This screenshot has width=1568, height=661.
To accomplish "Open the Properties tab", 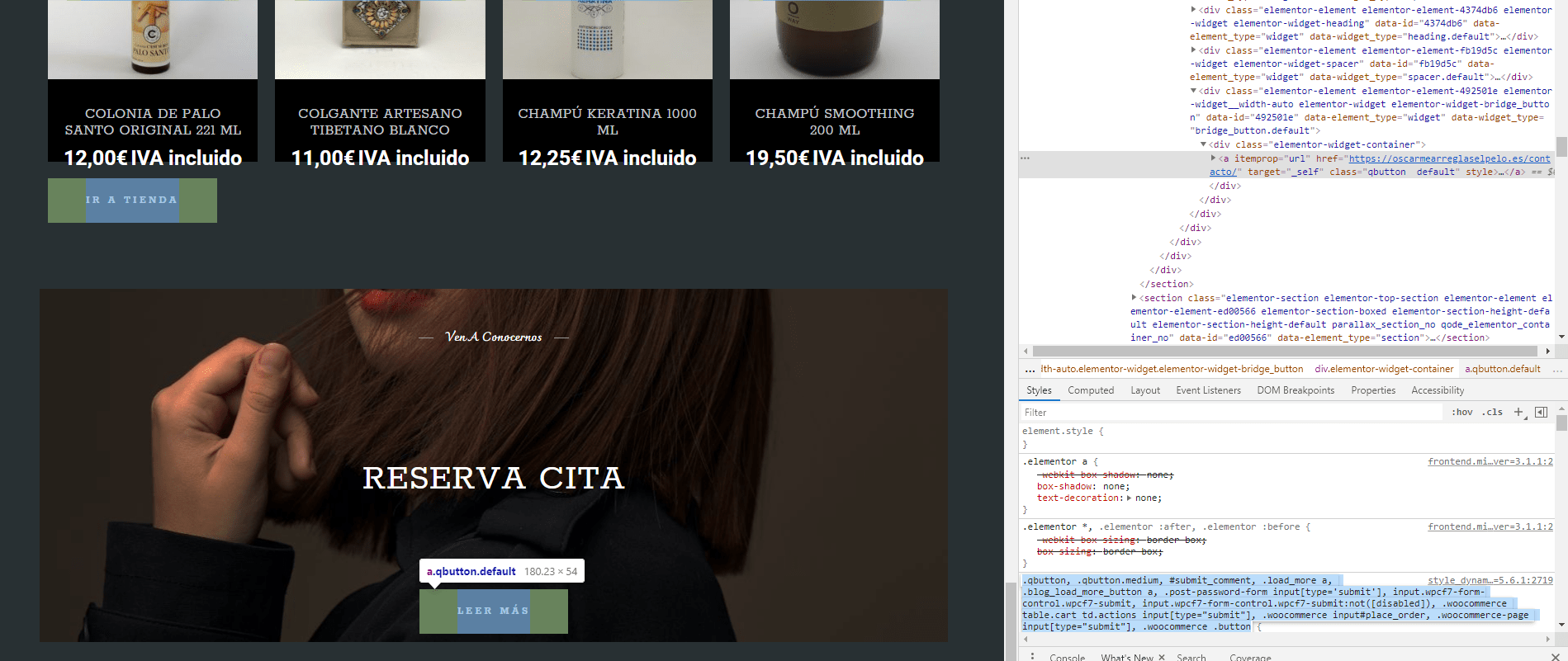I will 1373,390.
